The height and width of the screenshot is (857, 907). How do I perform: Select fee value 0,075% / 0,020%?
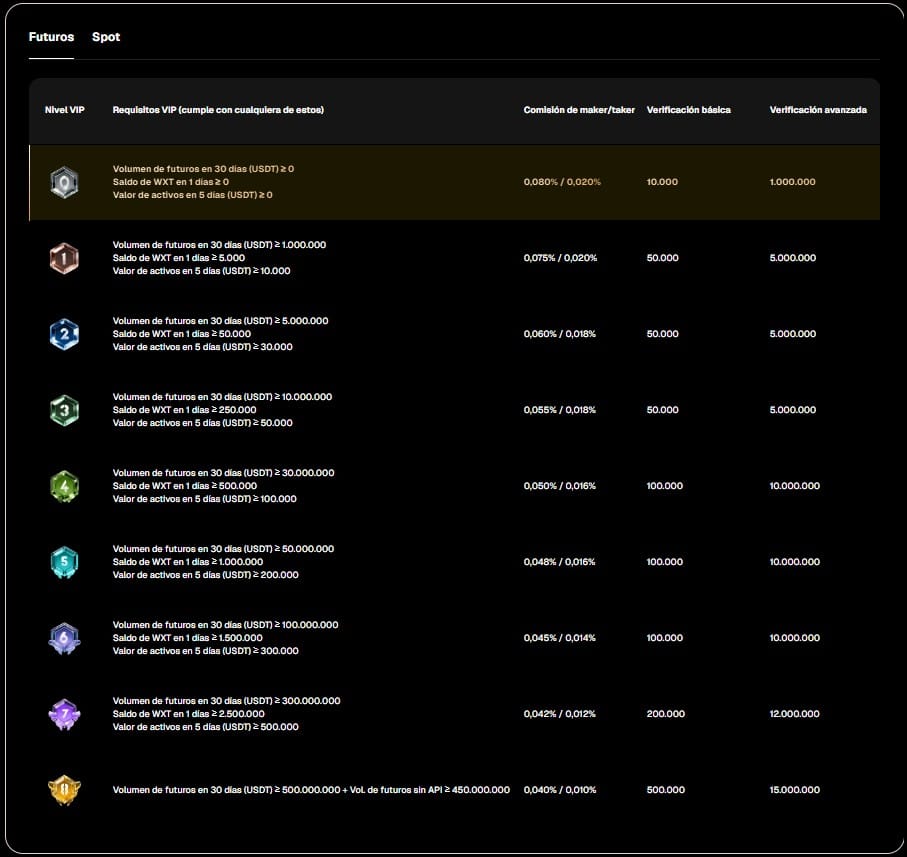[x=561, y=258]
